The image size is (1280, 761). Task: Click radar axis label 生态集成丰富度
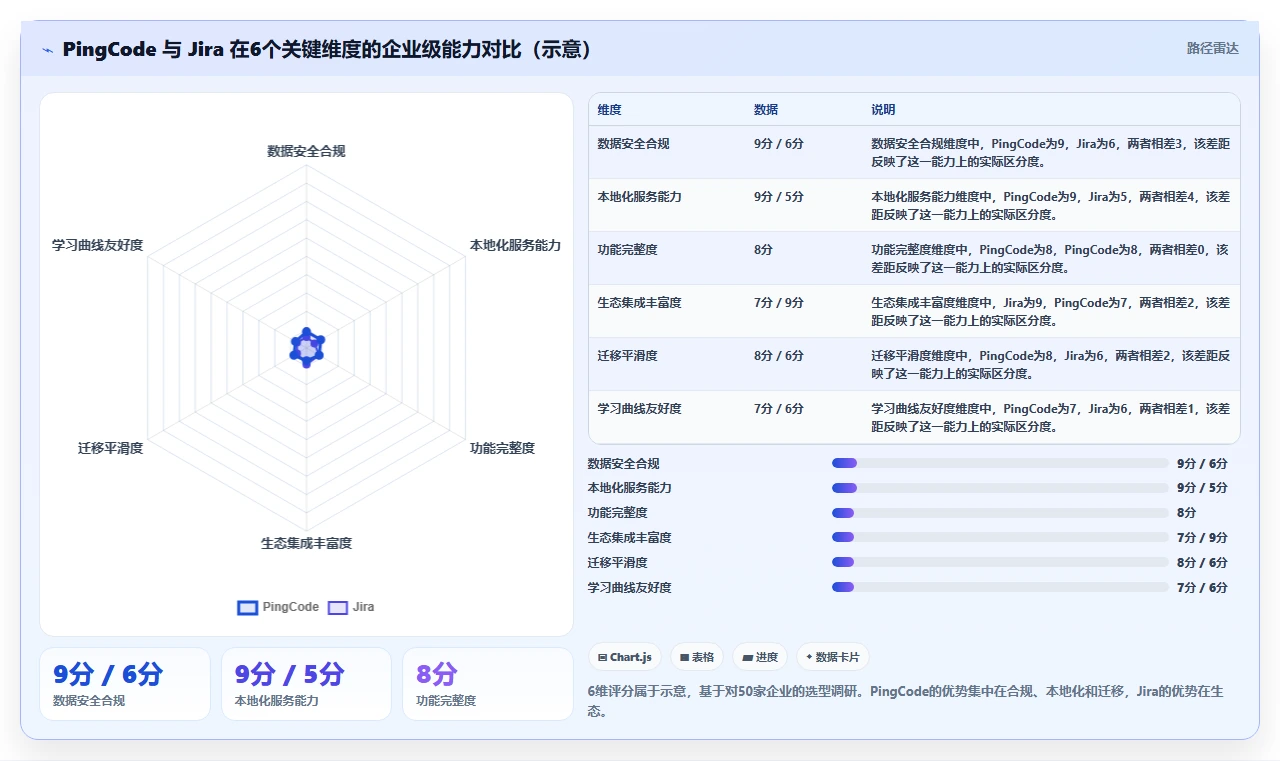[306, 543]
